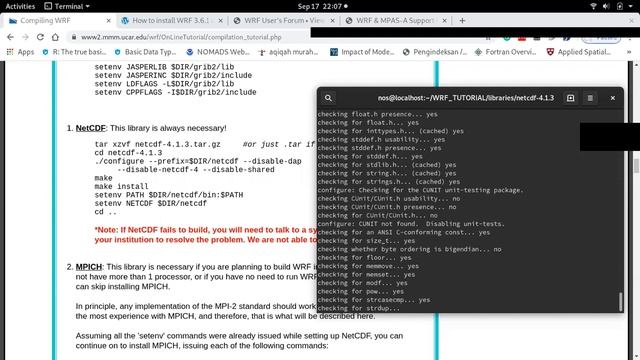The image size is (640, 360).
Task: Open 'Pengindeksan /...' bookmark
Action: 435,52
